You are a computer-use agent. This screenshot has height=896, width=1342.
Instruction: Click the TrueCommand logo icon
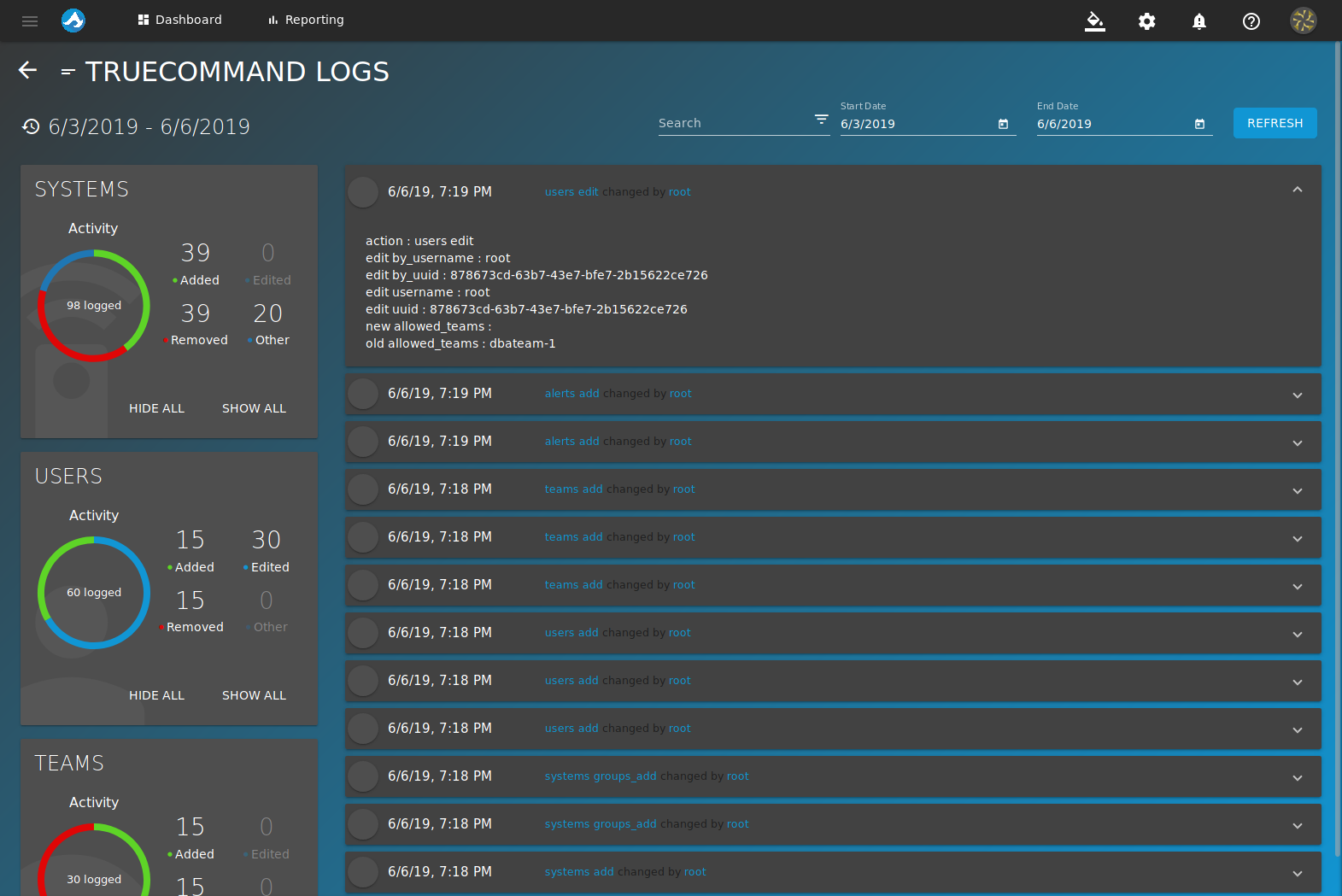pyautogui.click(x=73, y=20)
